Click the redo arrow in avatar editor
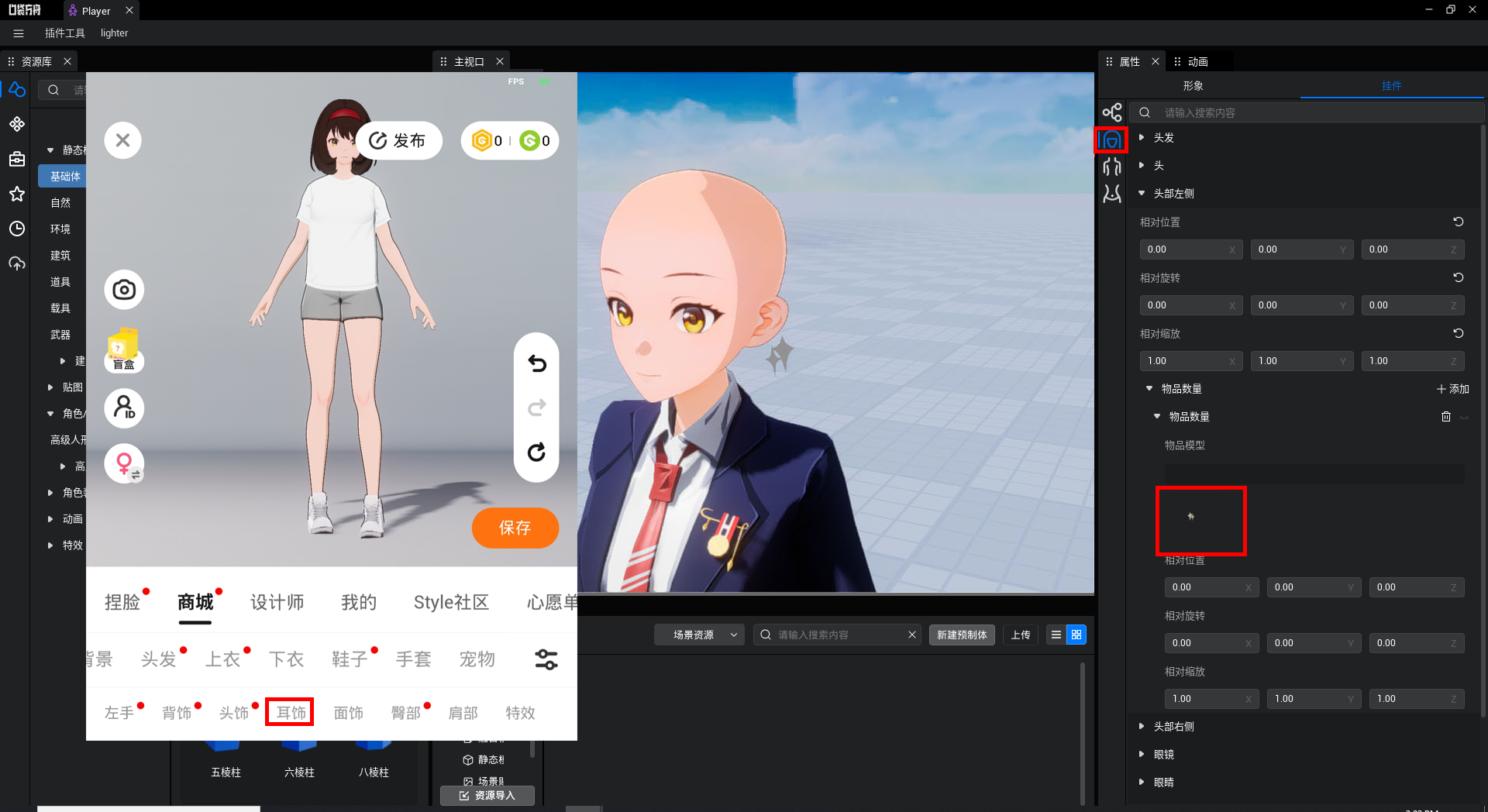This screenshot has width=1488, height=812. pos(537,408)
